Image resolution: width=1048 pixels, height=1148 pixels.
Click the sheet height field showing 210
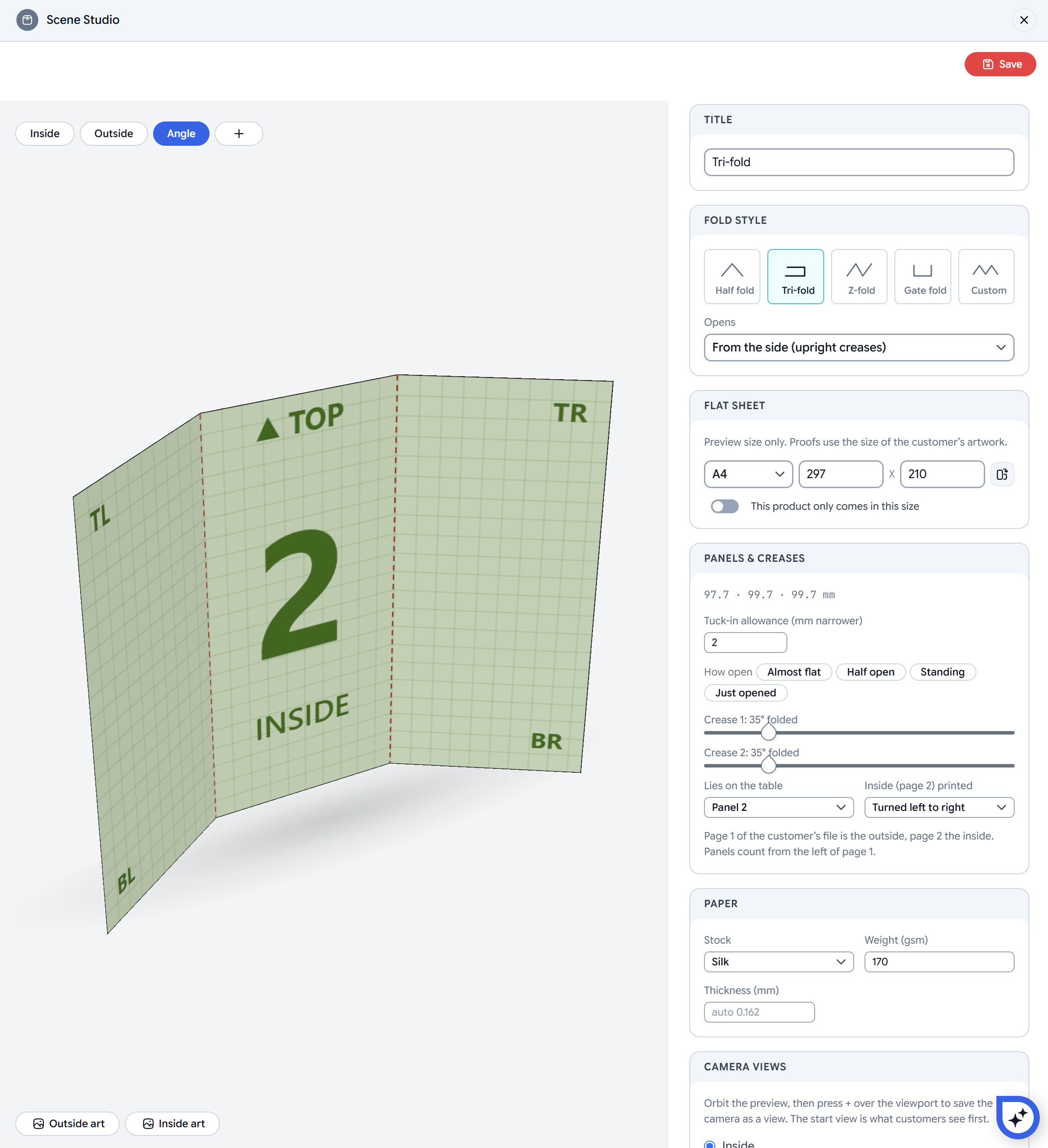(x=942, y=474)
